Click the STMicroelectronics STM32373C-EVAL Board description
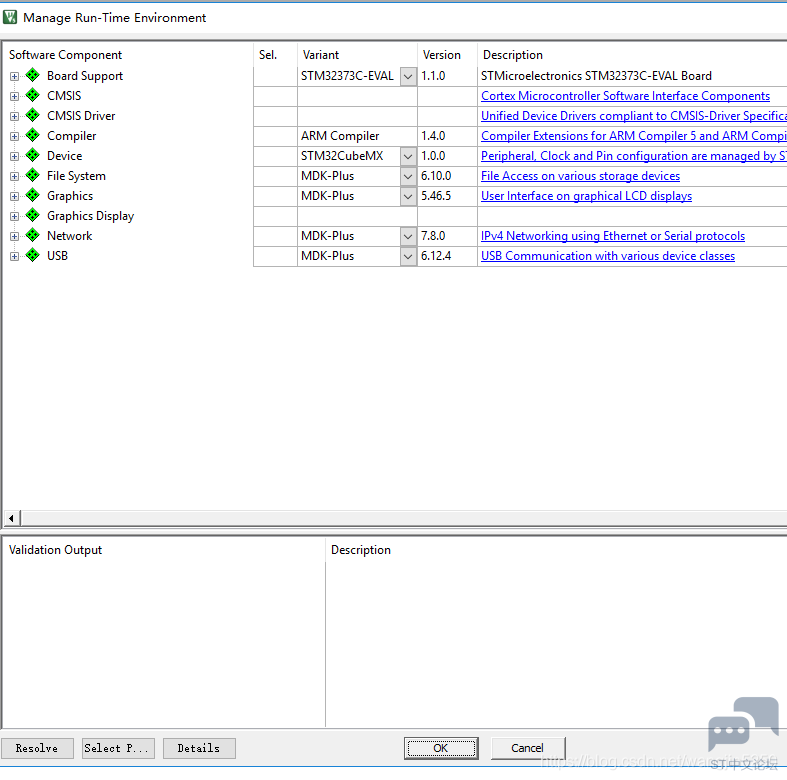The image size is (787, 780). pyautogui.click(x=596, y=76)
